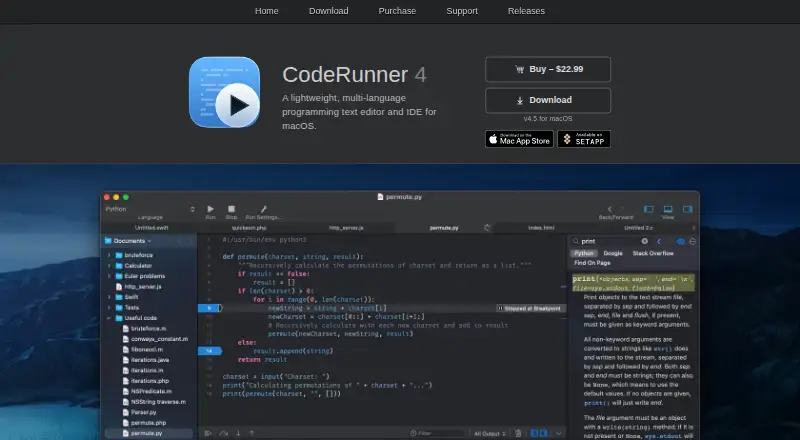Click the Buy – $22.99 button
800x440 pixels.
click(x=548, y=69)
